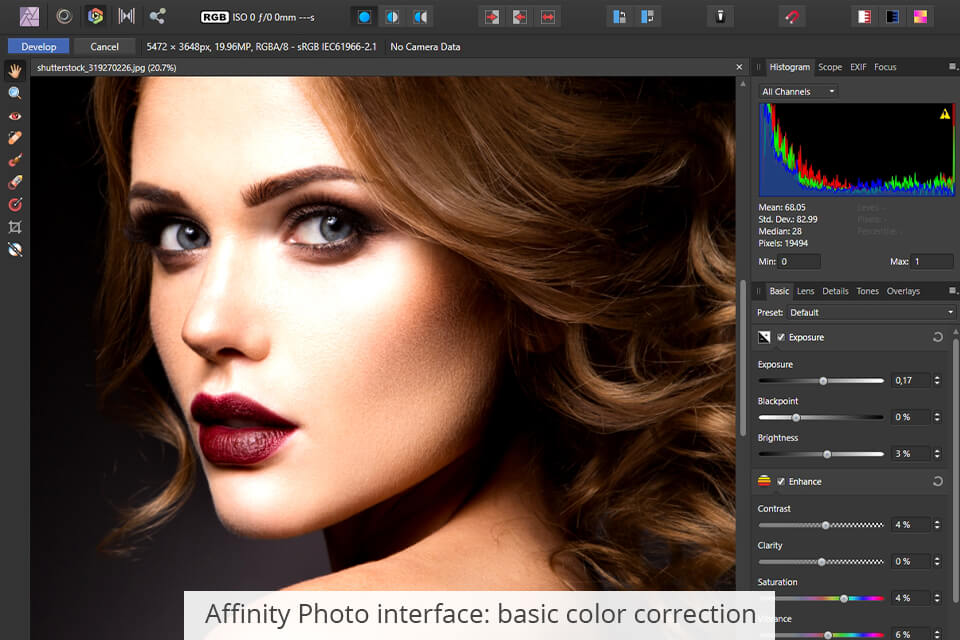
Task: Toggle the Exposure section checkbox
Action: coord(781,337)
